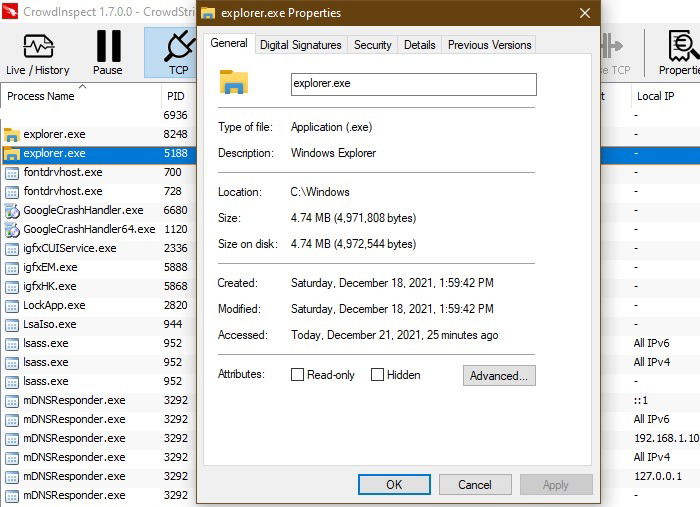Click icon of fontdrvhost.exe PID 728 row
This screenshot has width=700, height=507.
click(12, 192)
